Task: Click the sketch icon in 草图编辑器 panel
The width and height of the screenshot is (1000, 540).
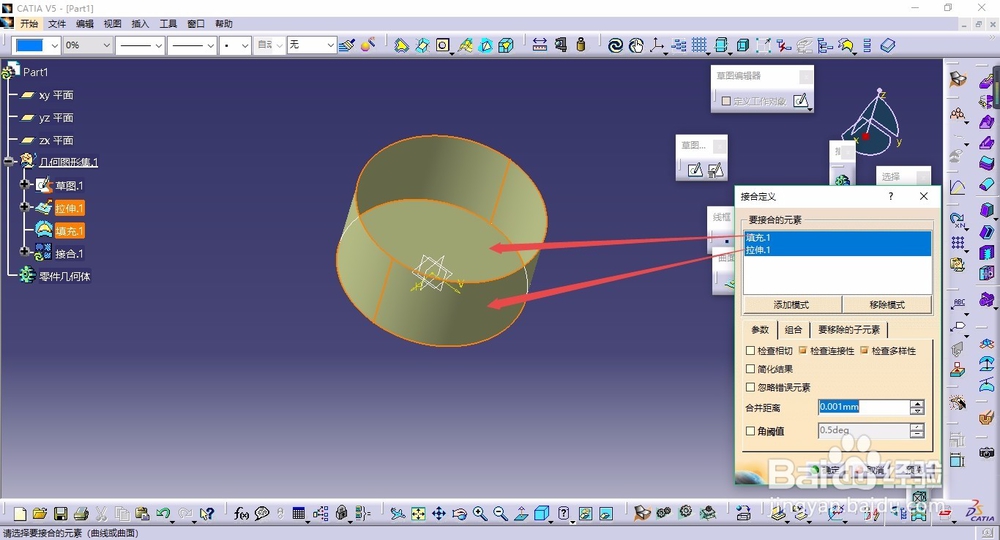Action: (x=800, y=101)
